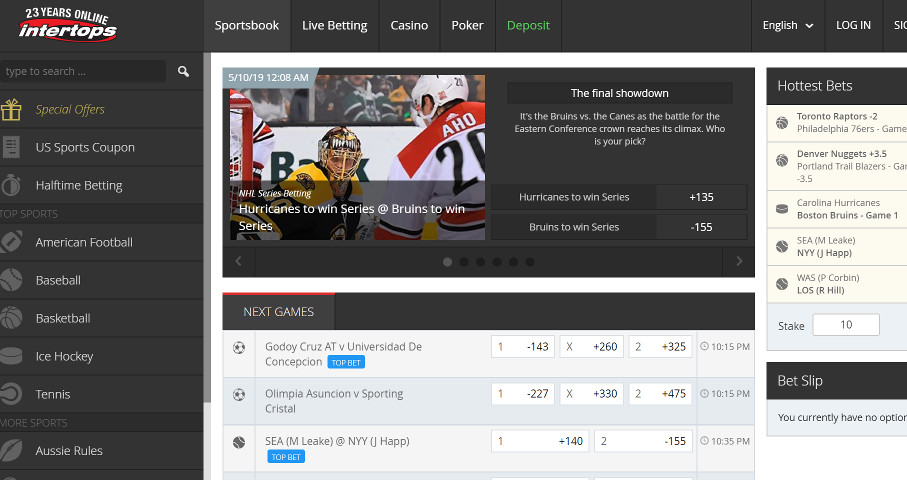Select Denver Nuggets +3.5 hottest bet
Screen dimensions: 907x480
pos(836,167)
